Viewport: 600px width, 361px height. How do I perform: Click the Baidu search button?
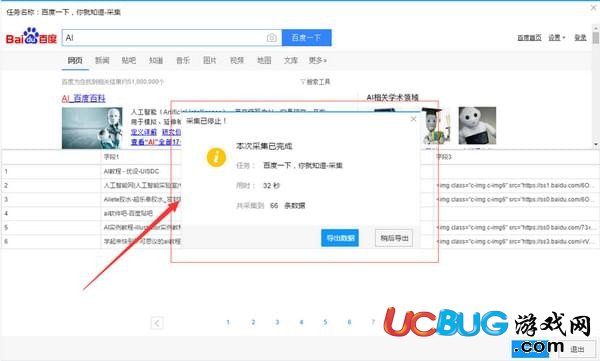pyautogui.click(x=307, y=38)
